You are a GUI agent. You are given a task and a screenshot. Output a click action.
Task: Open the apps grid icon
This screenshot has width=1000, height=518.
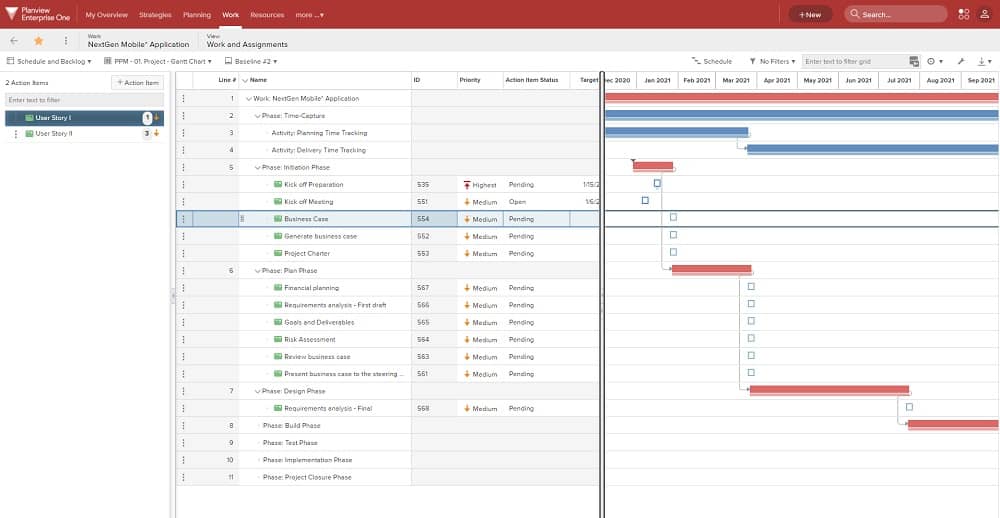964,14
